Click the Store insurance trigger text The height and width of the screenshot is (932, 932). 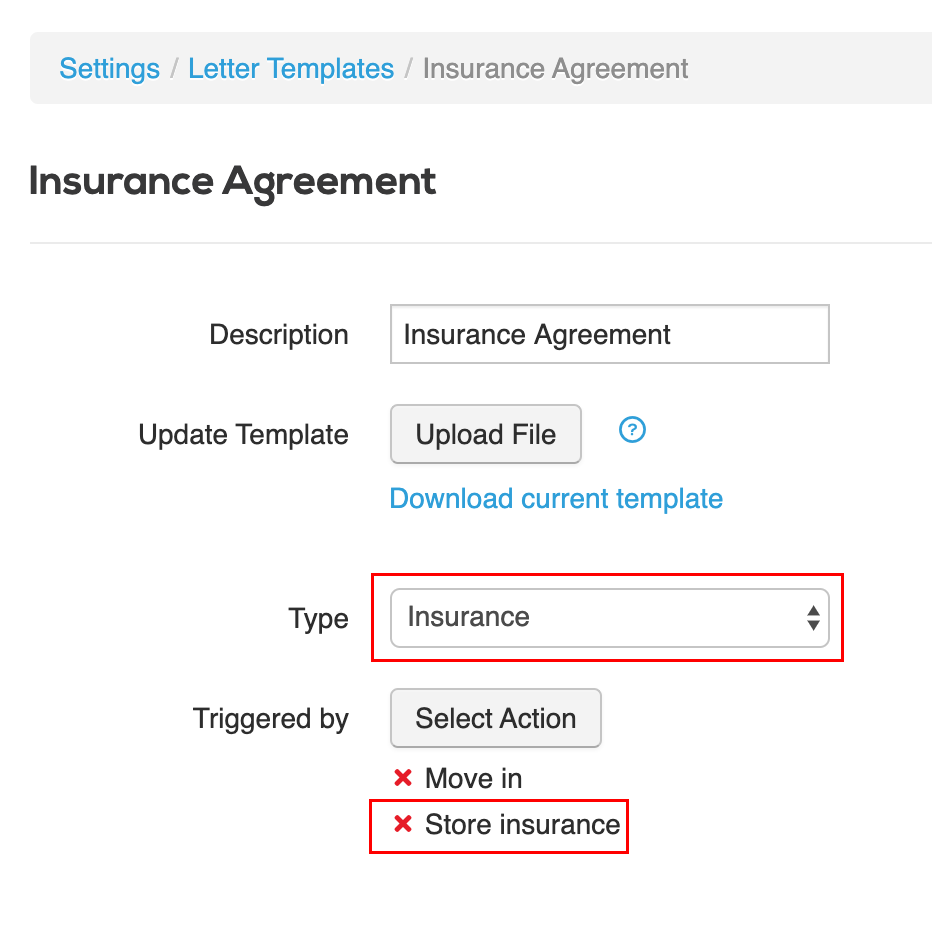click(522, 824)
